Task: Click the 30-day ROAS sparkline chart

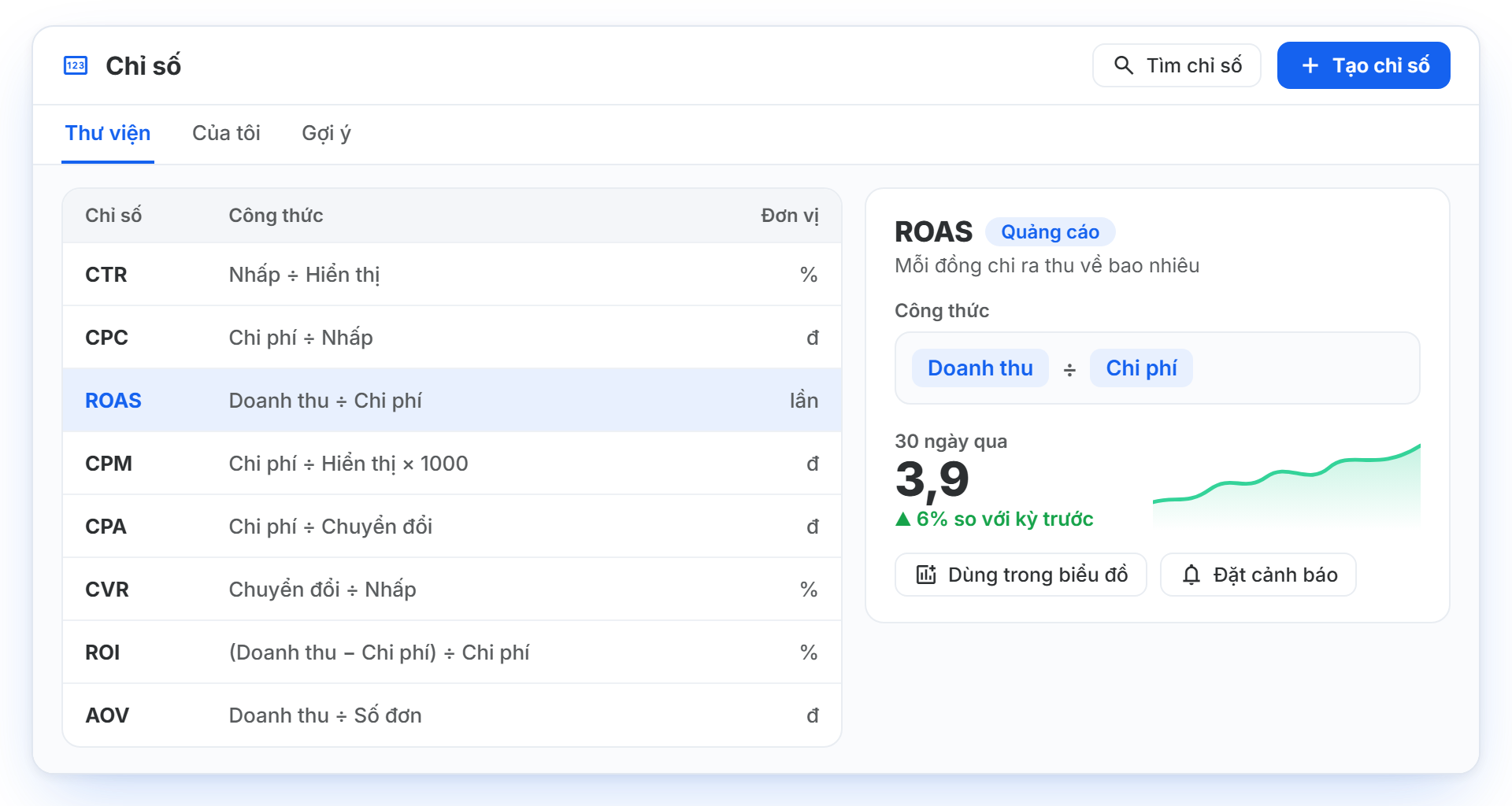Action: [1287, 485]
